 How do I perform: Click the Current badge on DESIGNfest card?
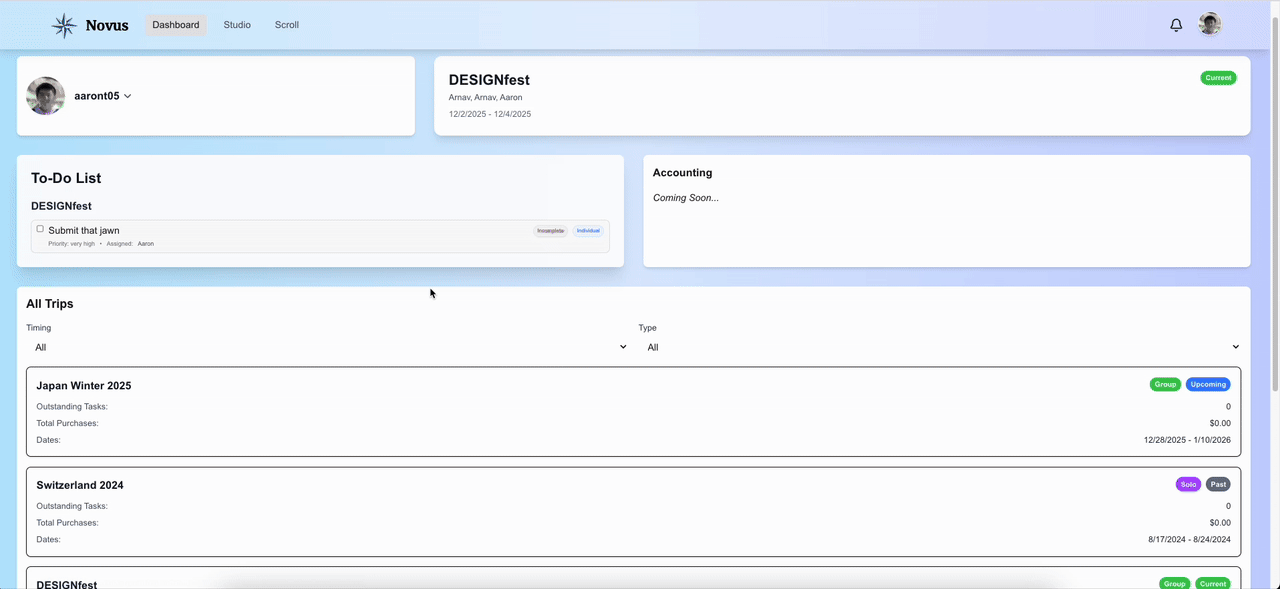1218,77
